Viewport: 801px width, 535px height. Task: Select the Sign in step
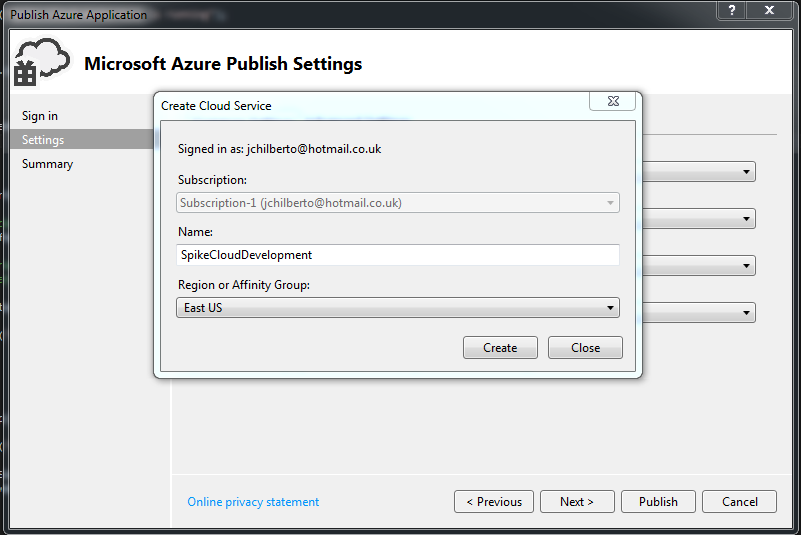[x=40, y=116]
